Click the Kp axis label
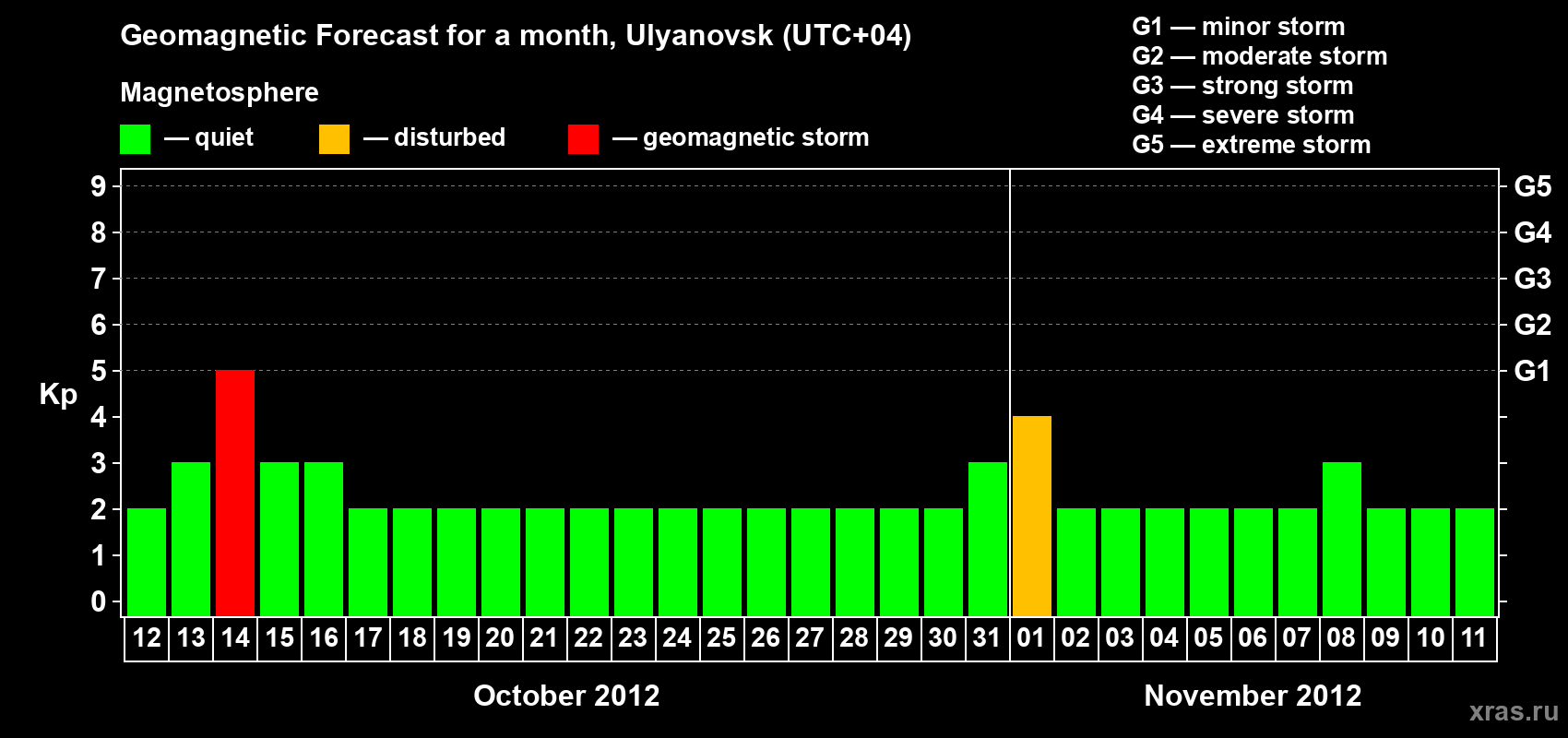The image size is (1568, 738). (x=58, y=395)
